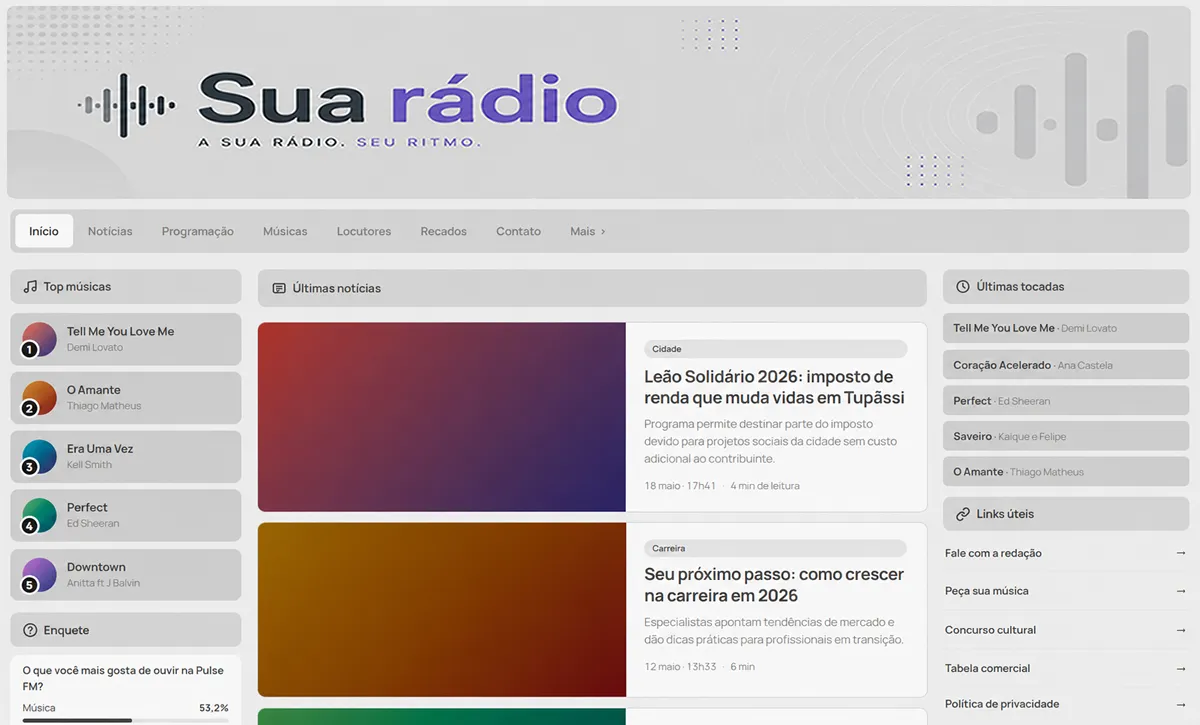This screenshot has width=1200, height=725.
Task: Select the Recados tab
Action: (x=444, y=231)
